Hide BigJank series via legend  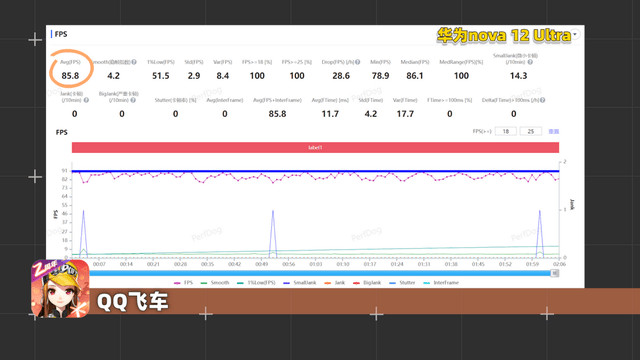pos(367,282)
